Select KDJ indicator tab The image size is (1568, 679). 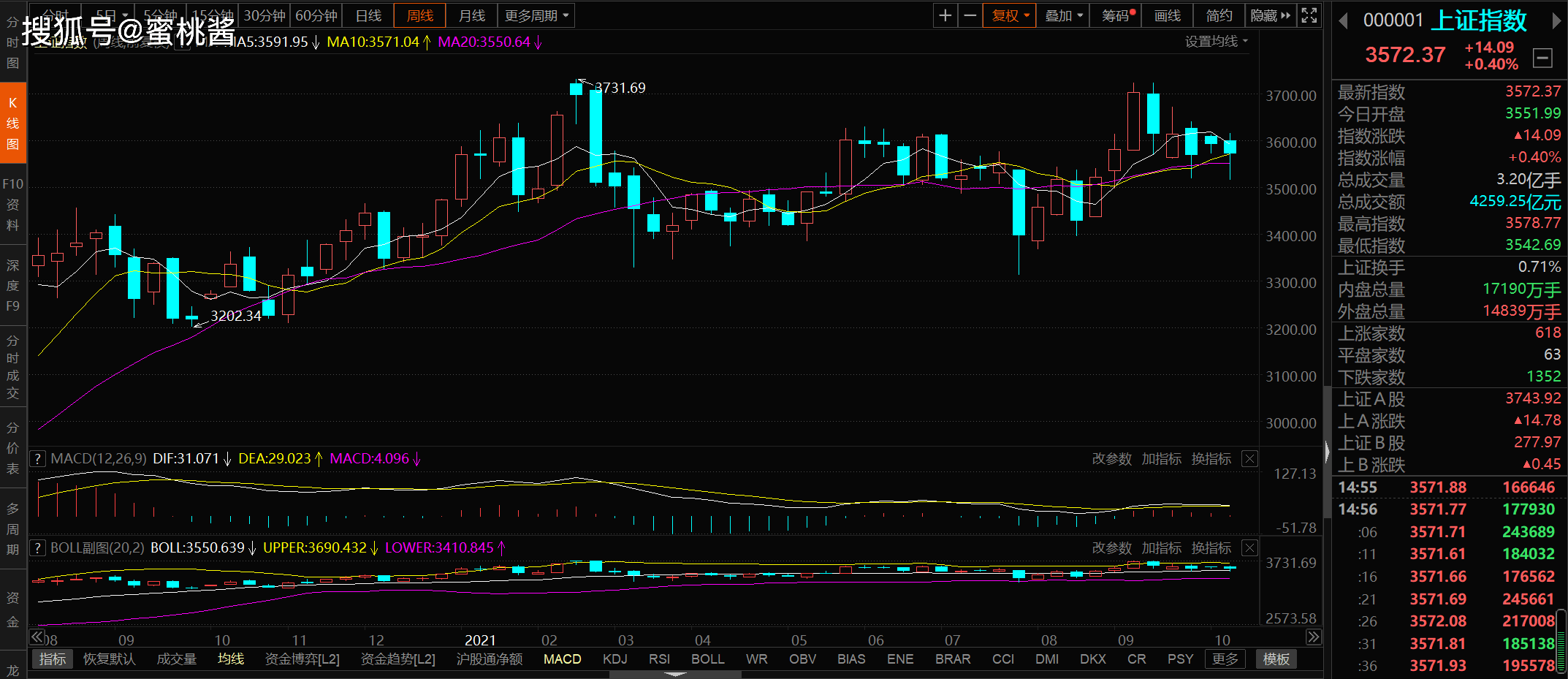tap(614, 659)
